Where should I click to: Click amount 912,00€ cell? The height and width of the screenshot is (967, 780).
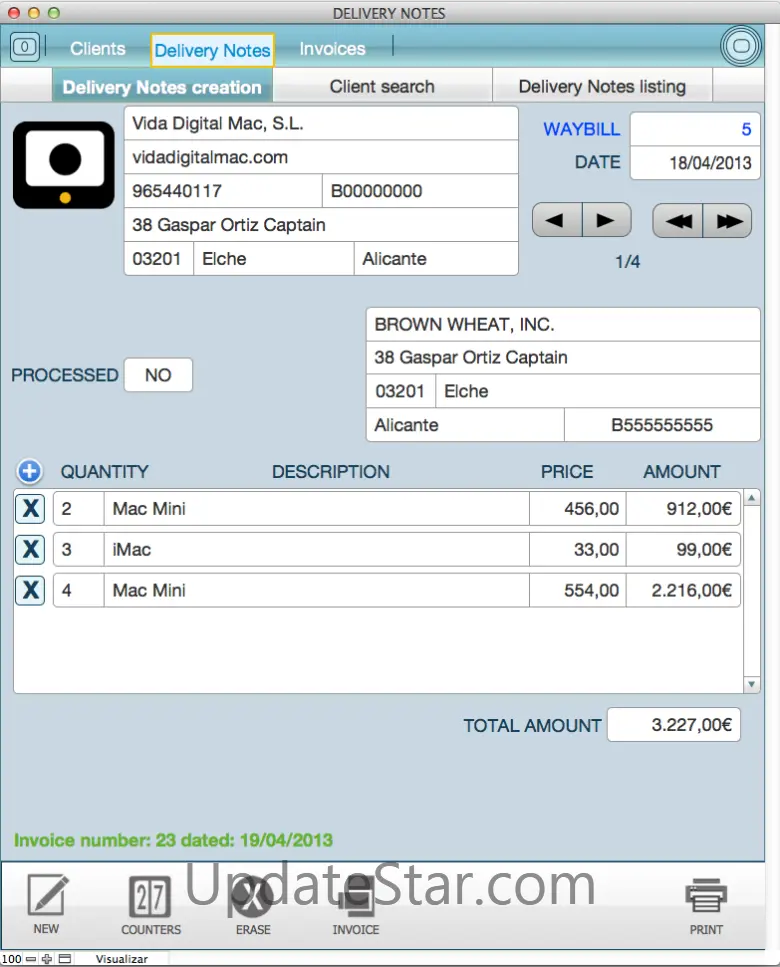(683, 509)
